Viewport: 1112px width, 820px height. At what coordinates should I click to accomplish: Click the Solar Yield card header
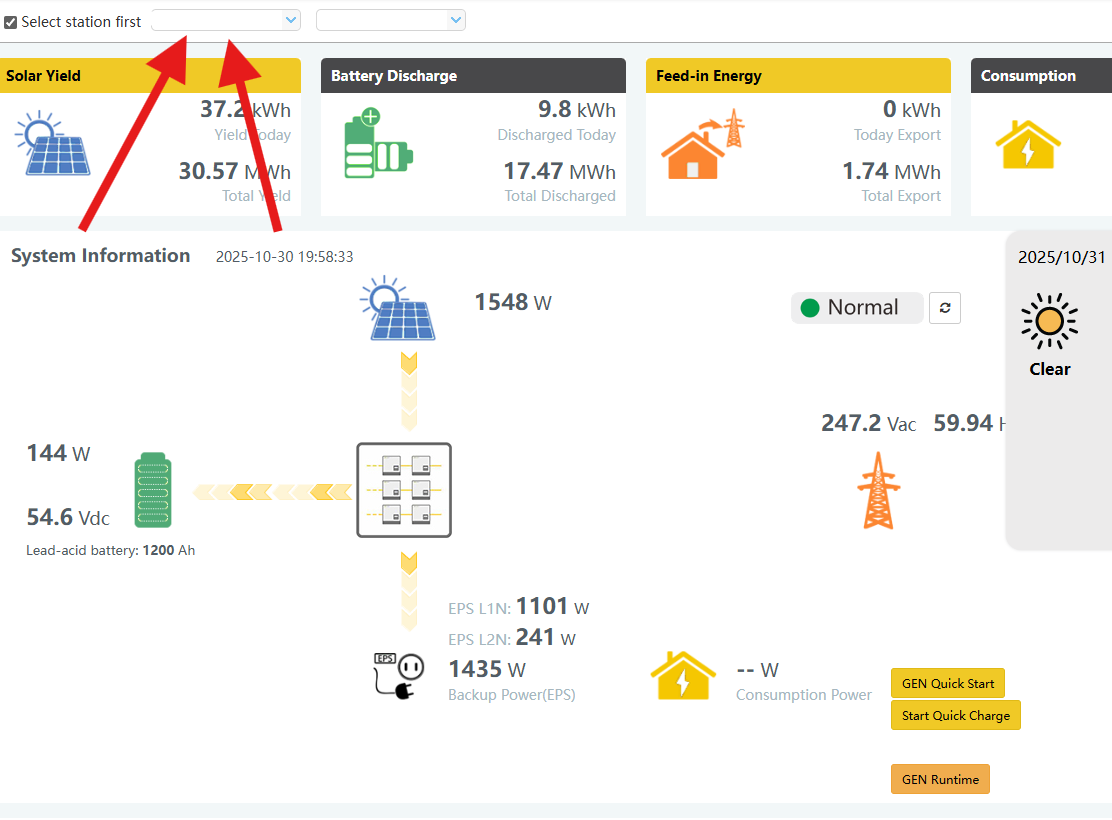(150, 76)
